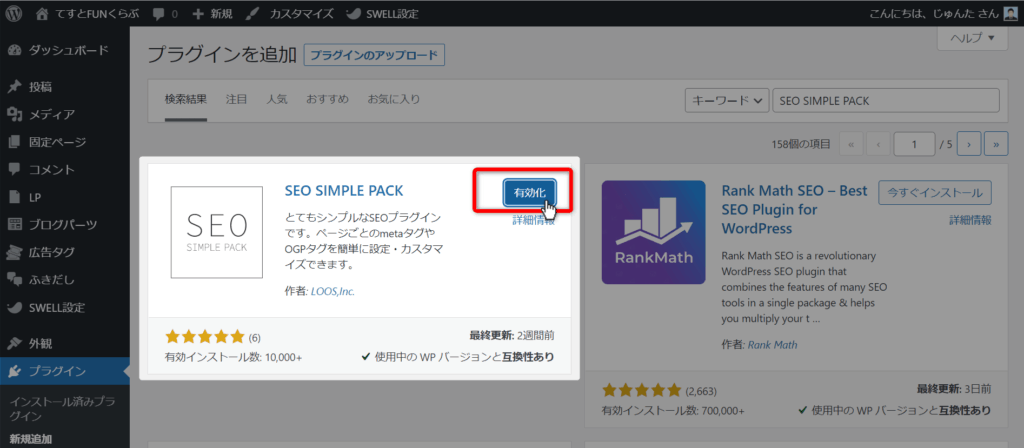Click 今すぐインストール for Rank Math
The width and height of the screenshot is (1024, 448).
[x=935, y=193]
